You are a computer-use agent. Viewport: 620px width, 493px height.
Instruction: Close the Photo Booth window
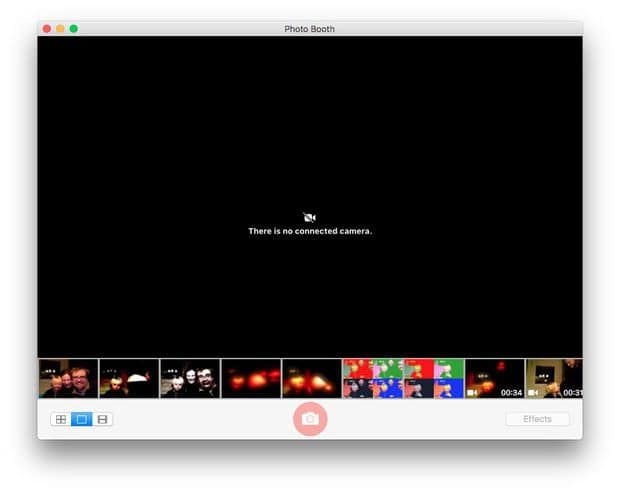[x=47, y=29]
